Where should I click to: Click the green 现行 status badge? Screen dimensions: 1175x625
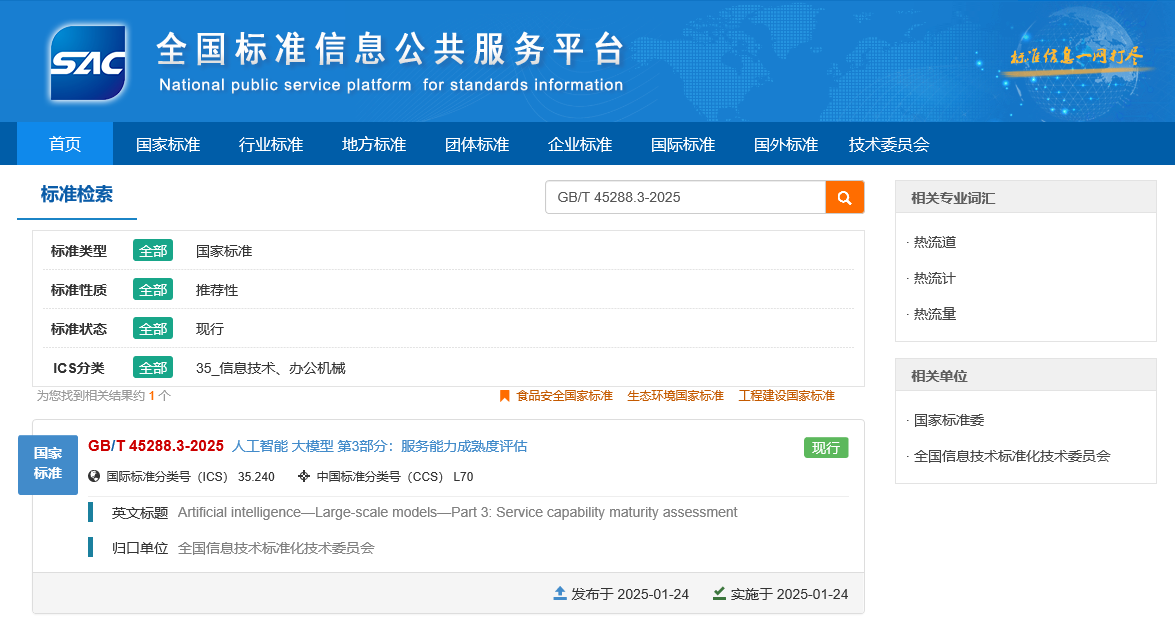pyautogui.click(x=826, y=447)
